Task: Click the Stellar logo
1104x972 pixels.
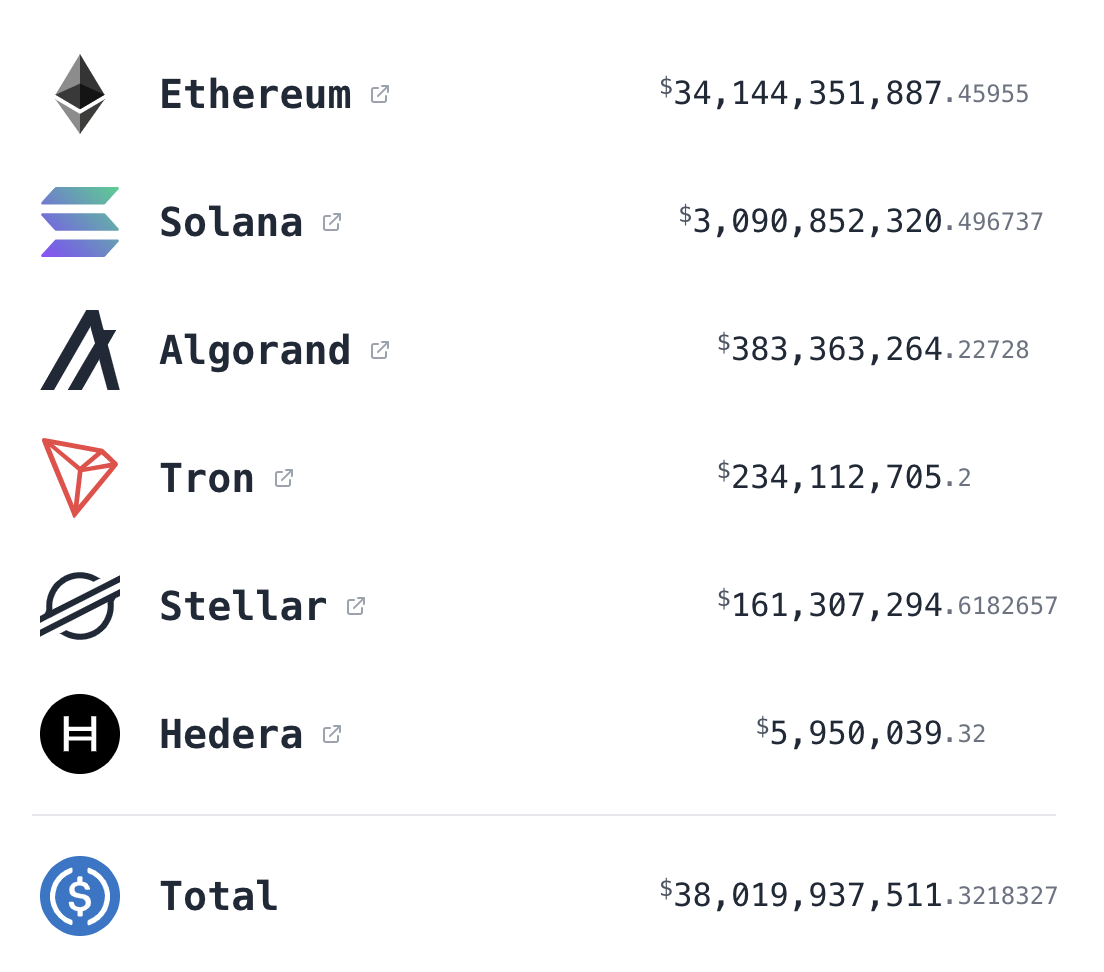Action: [80, 606]
